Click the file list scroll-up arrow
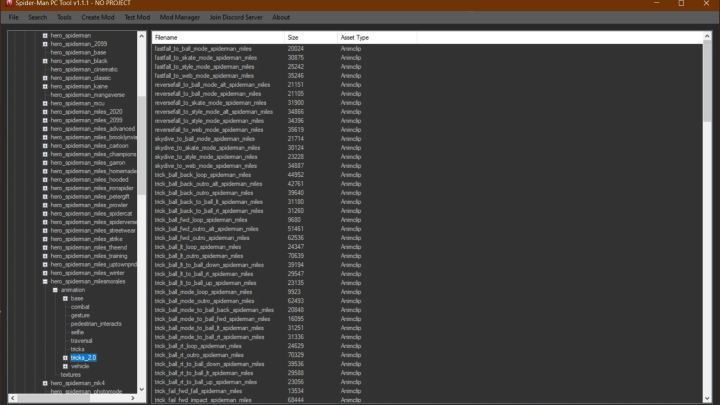720x405 pixels. pyautogui.click(x=707, y=35)
